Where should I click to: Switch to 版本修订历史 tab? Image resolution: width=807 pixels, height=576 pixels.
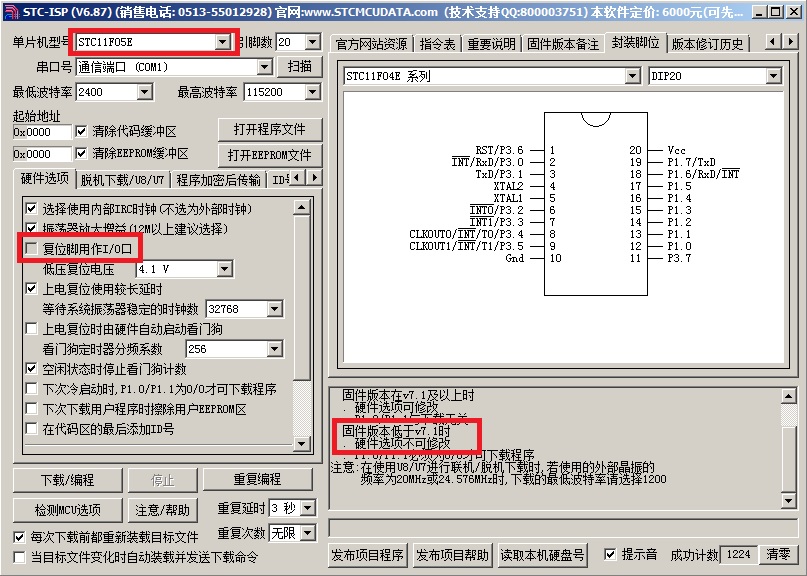(708, 45)
